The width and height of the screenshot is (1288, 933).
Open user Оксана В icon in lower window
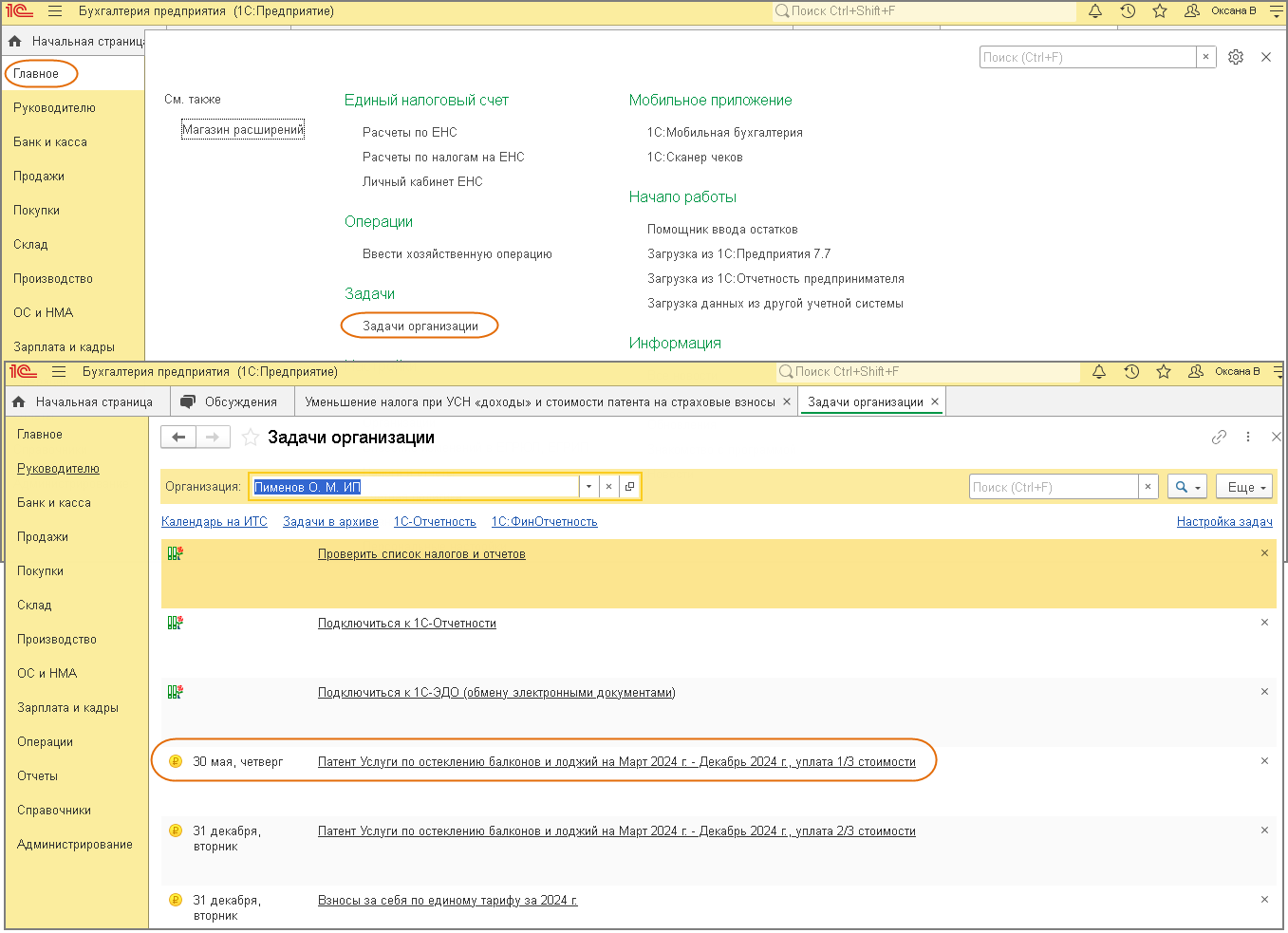click(1196, 372)
